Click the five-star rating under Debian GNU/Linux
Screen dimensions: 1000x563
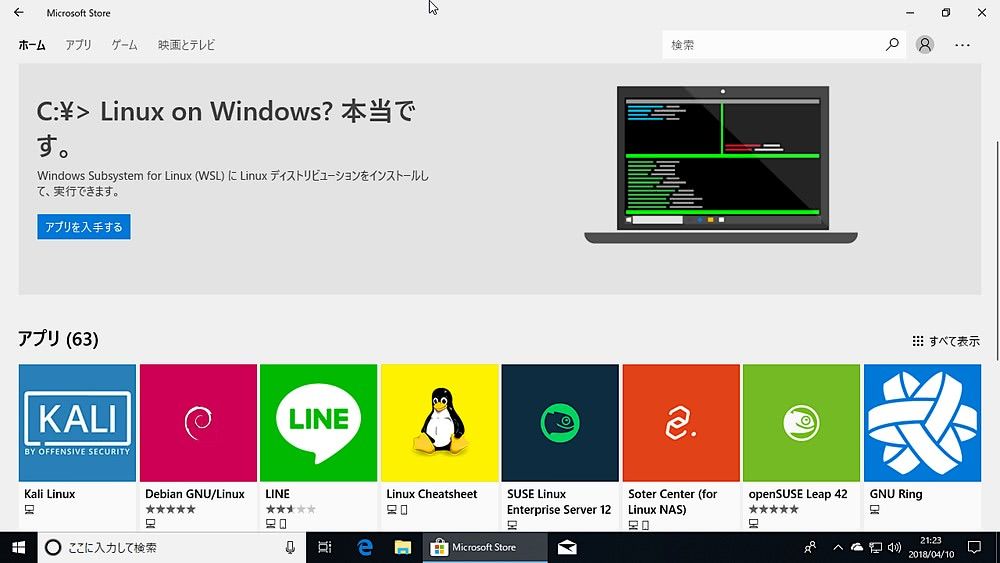170,509
